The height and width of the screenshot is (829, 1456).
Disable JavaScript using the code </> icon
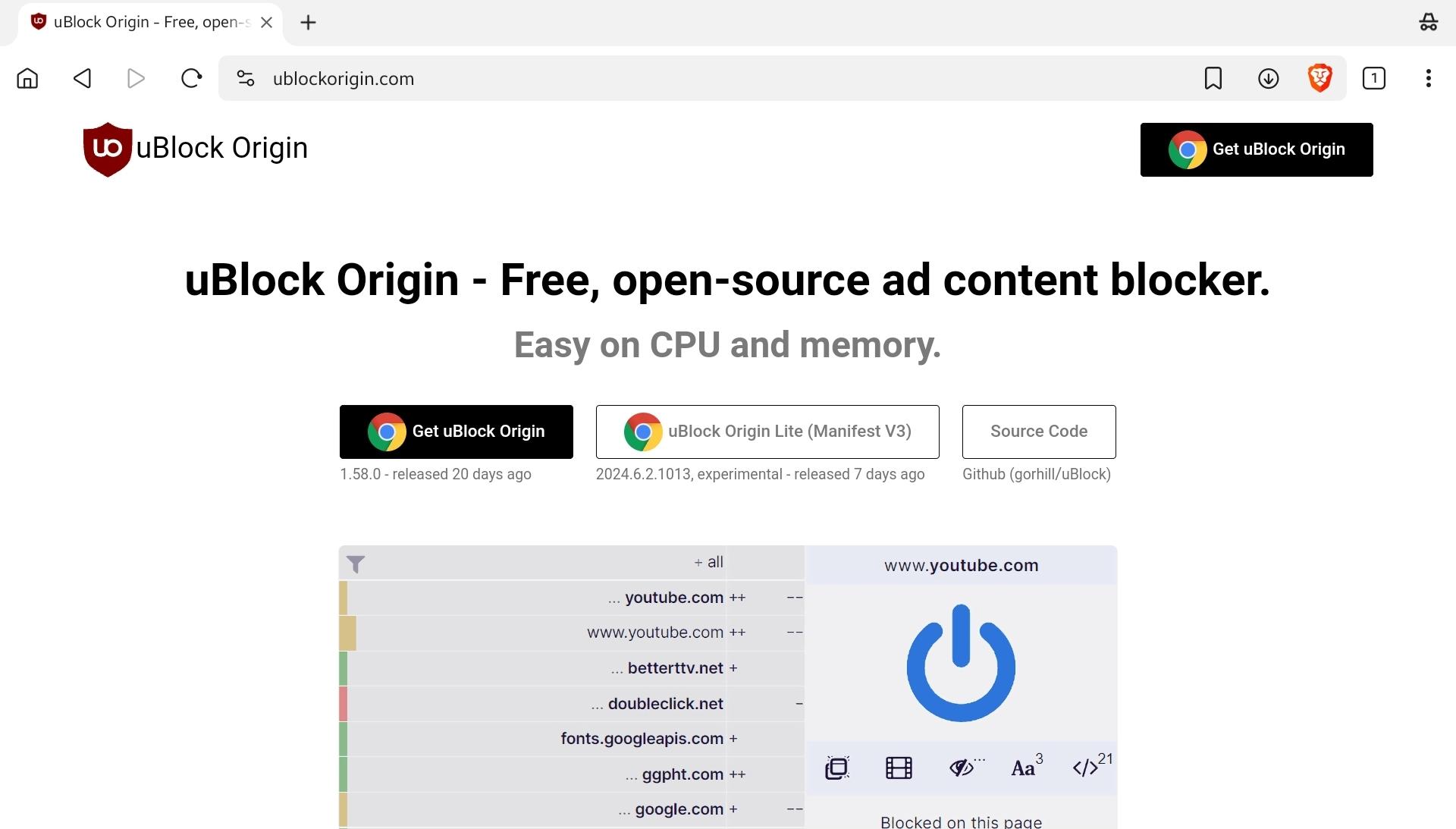1085,768
